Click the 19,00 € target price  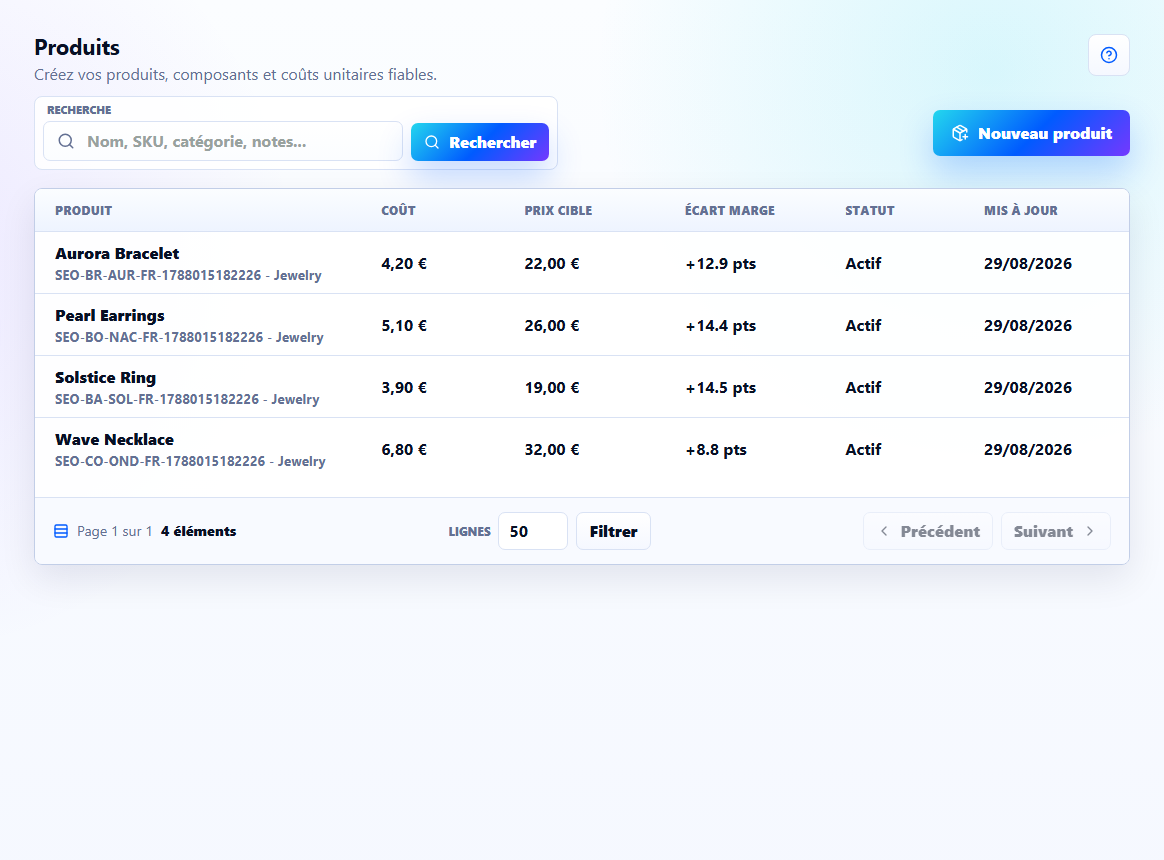552,388
